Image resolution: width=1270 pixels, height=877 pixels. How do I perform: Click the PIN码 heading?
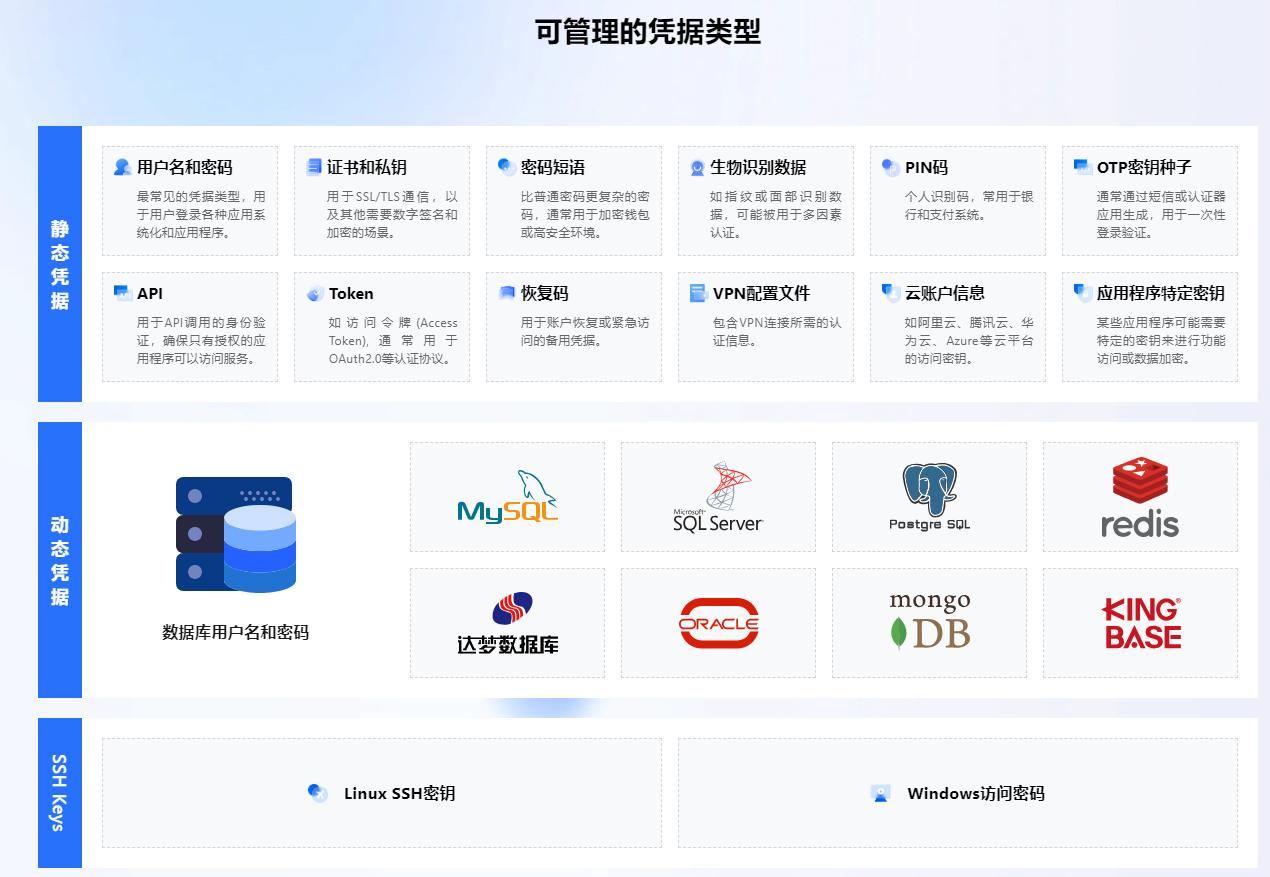(x=926, y=167)
